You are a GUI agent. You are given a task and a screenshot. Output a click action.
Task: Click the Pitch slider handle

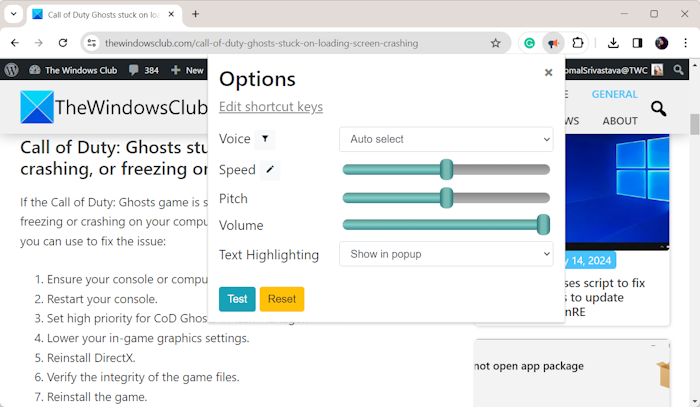447,198
